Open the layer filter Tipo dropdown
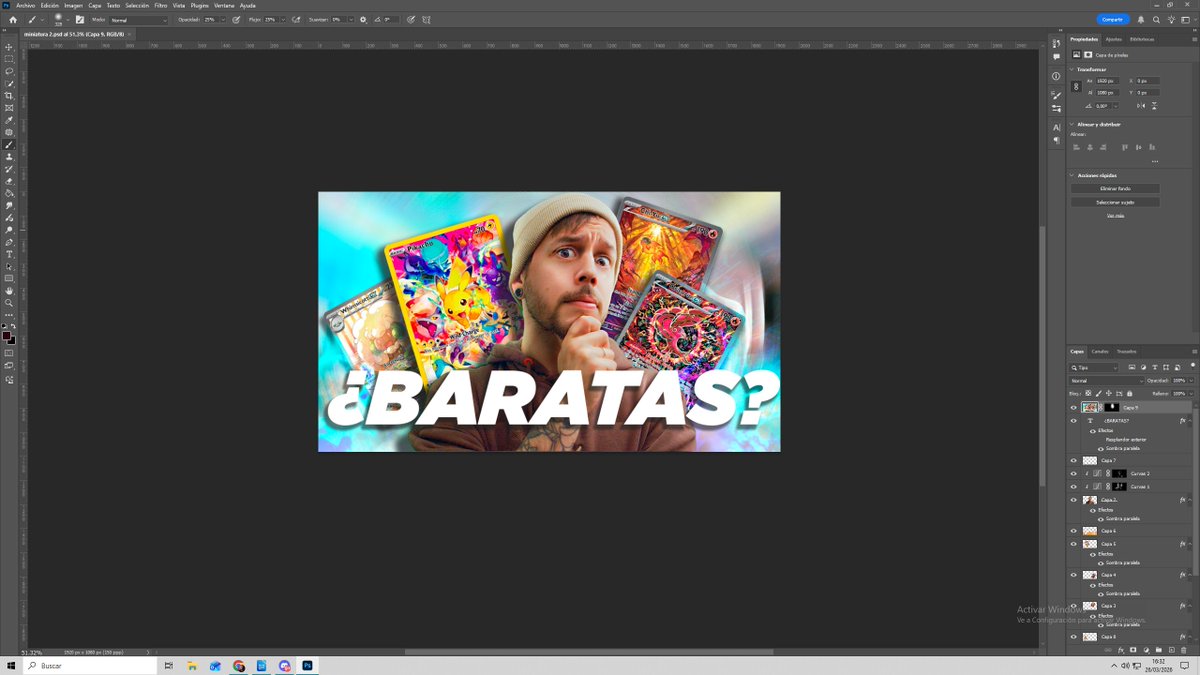The image size is (1200, 675). point(1094,368)
